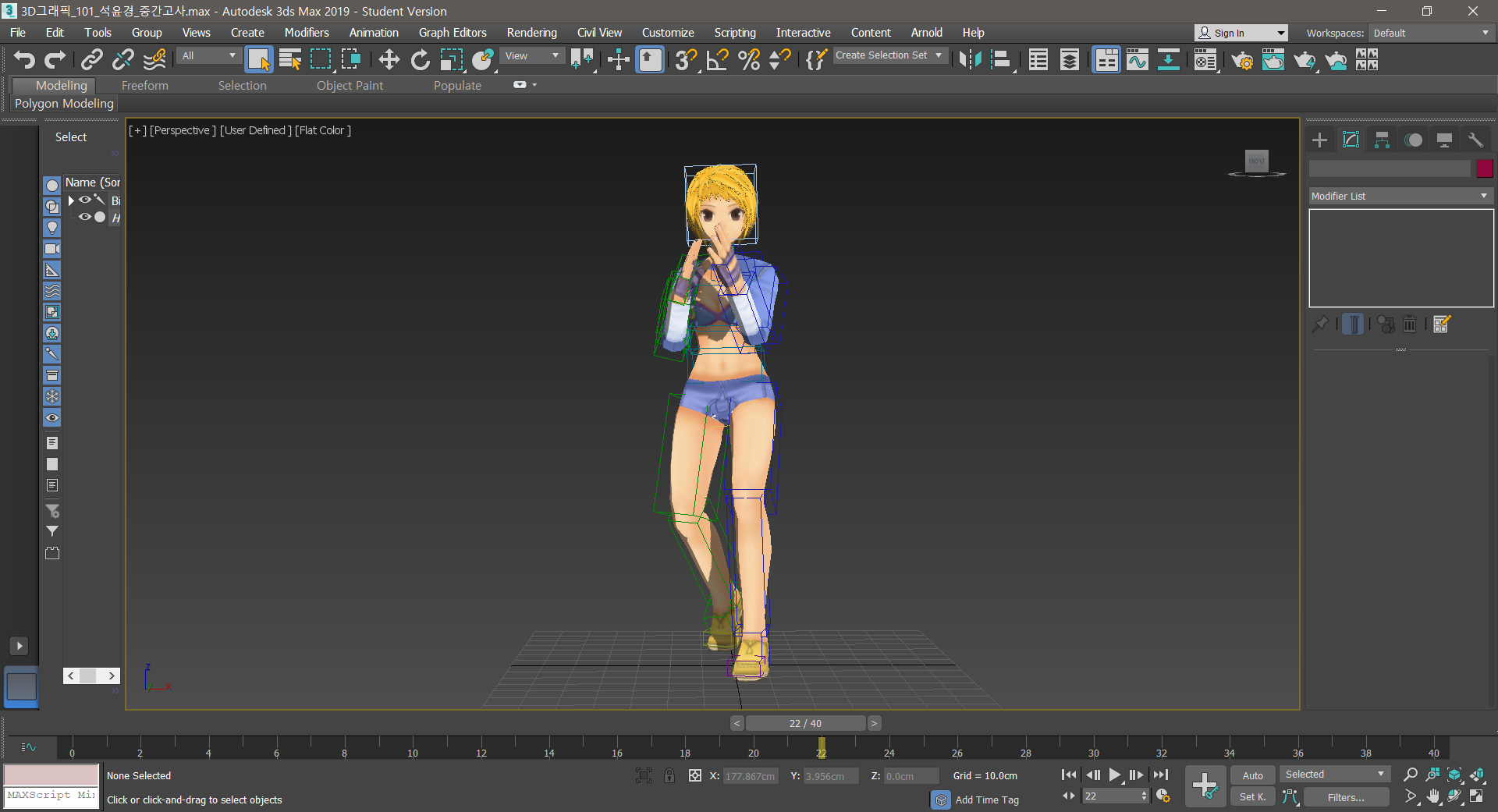This screenshot has width=1498, height=812.
Task: Toggle display lights filter in explorer
Action: 51,227
